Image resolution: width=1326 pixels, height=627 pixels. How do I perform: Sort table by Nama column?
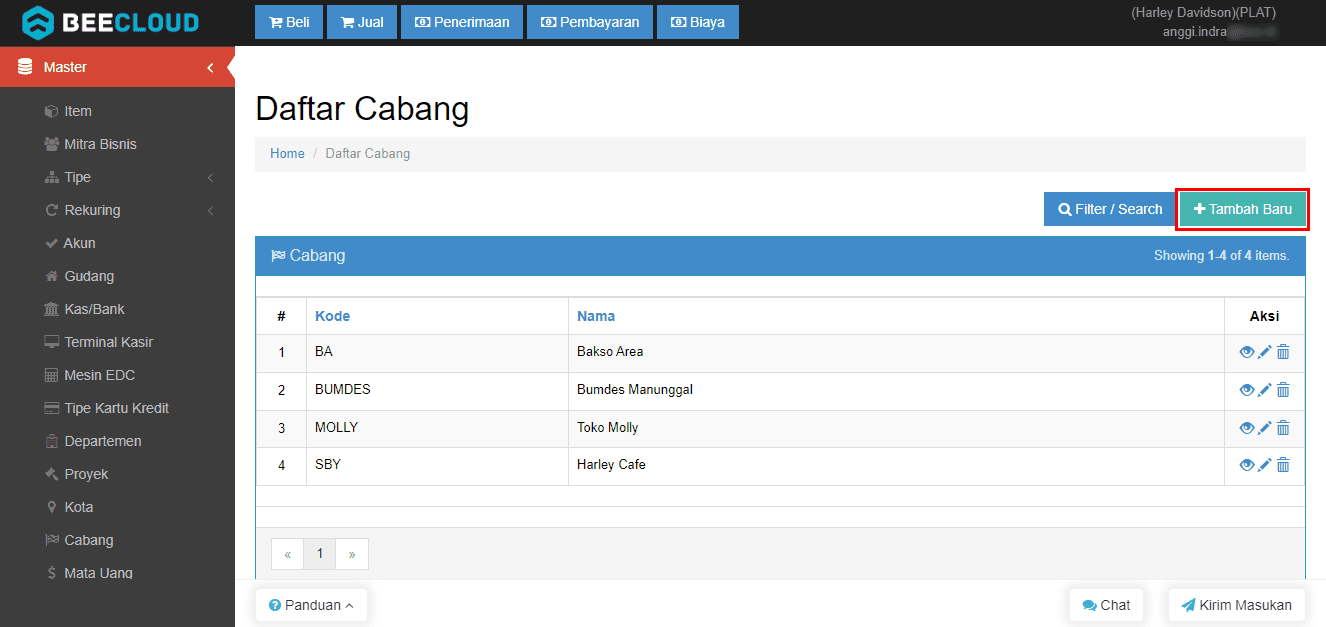596,316
